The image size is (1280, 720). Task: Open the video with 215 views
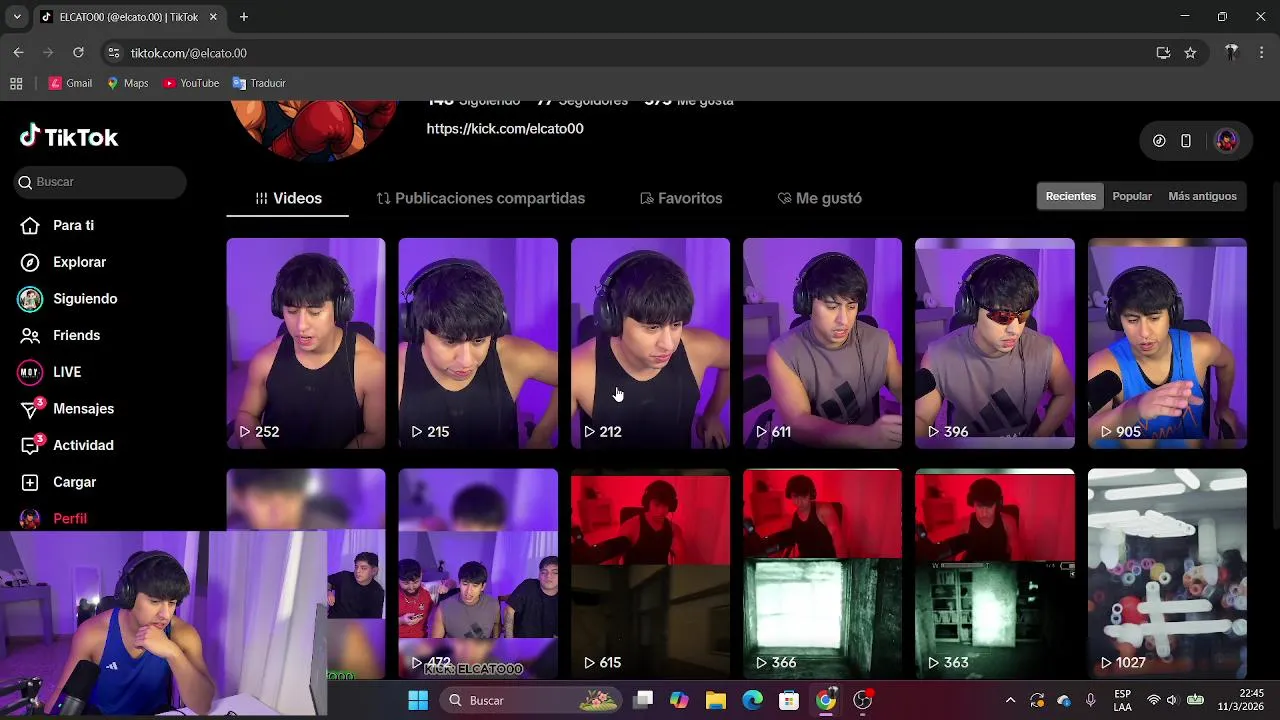click(x=478, y=343)
